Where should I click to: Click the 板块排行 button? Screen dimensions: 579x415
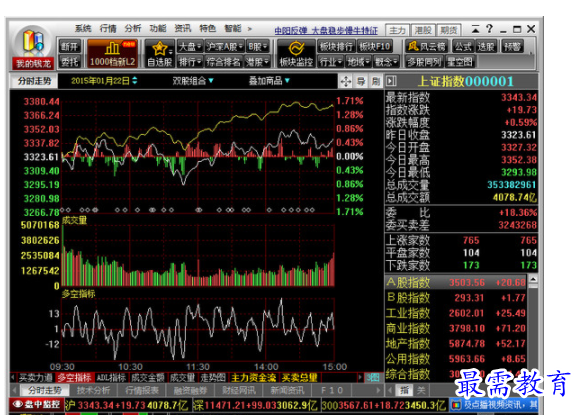[336, 47]
